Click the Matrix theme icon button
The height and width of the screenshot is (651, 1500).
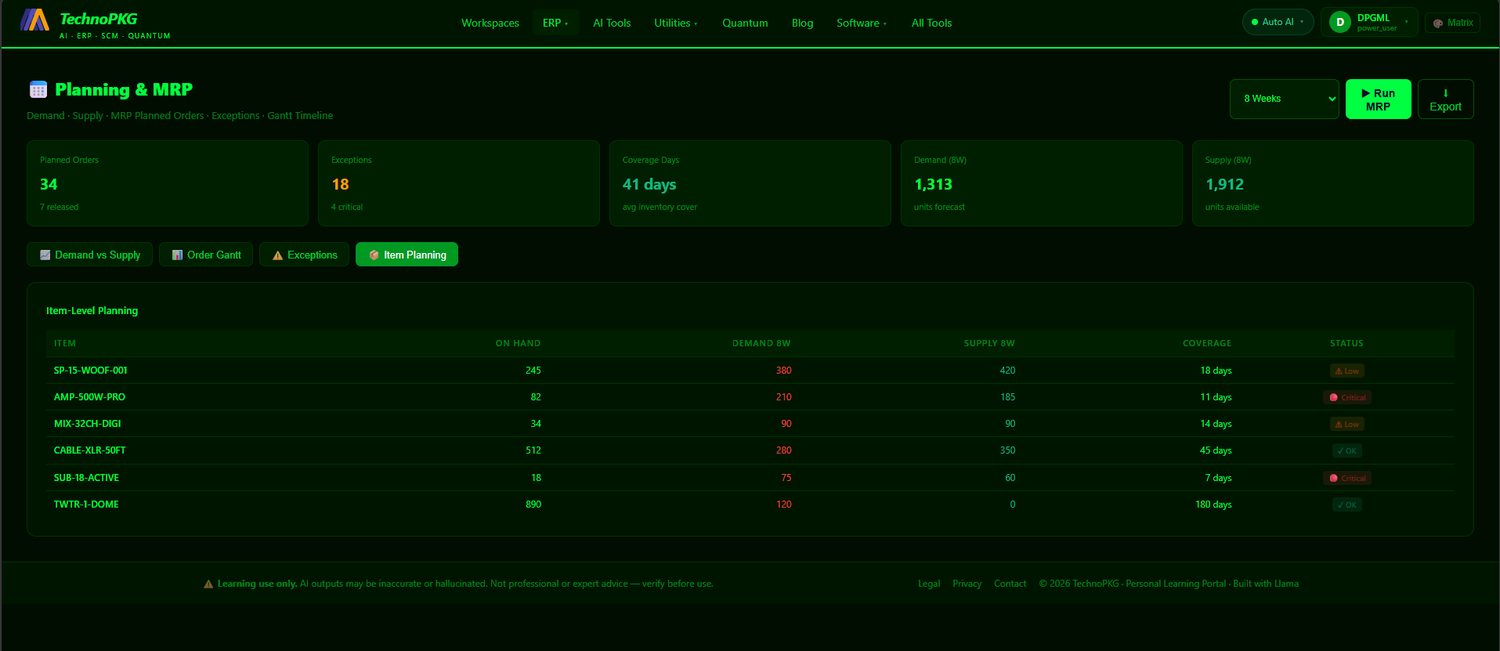point(1452,22)
